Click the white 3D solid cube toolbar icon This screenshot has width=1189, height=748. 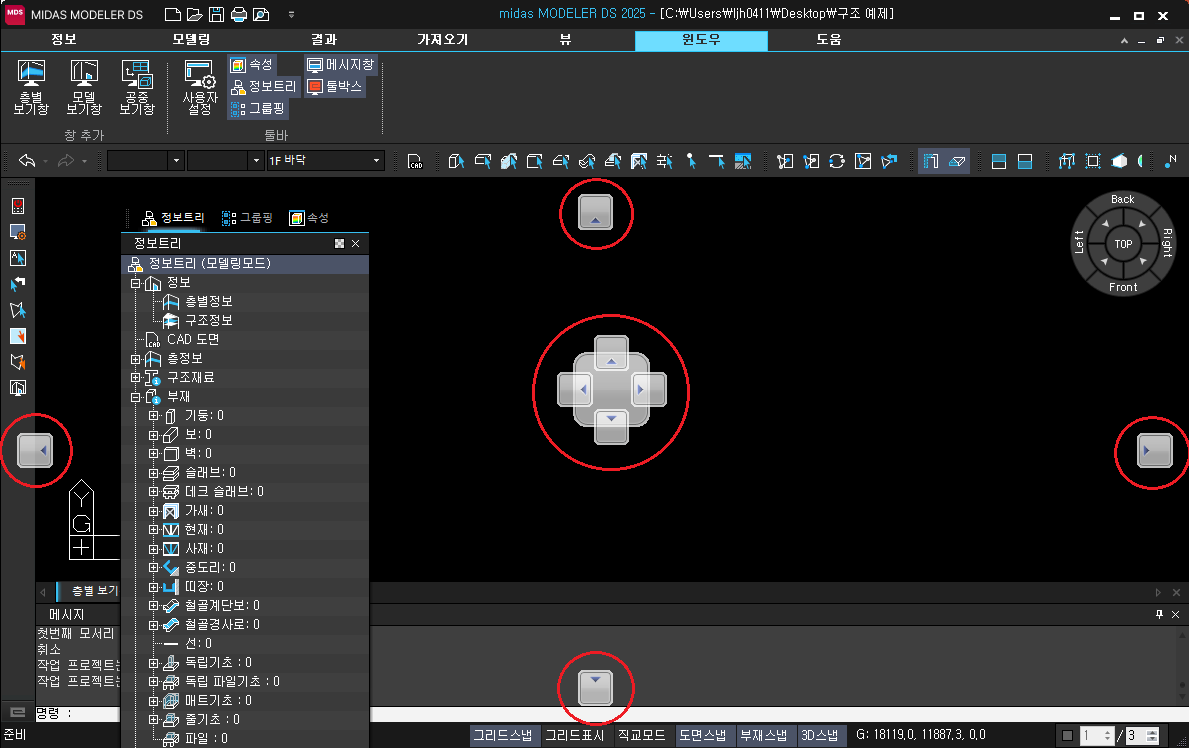pyautogui.click(x=1119, y=161)
